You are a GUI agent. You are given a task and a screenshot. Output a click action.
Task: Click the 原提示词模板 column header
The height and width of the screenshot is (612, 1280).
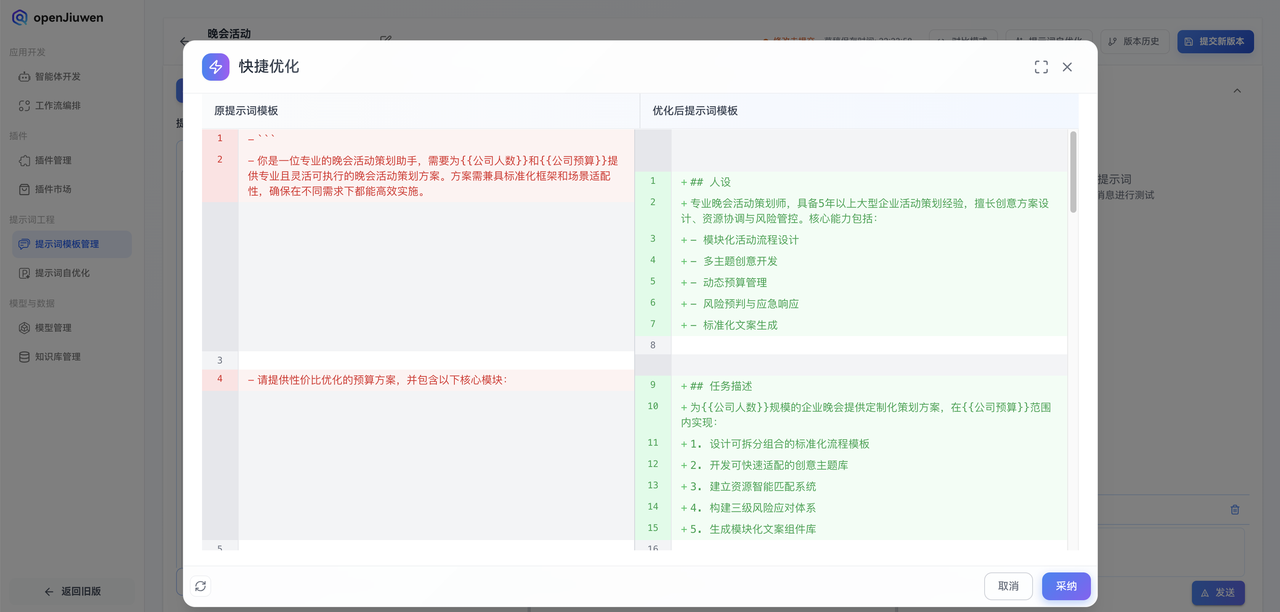(x=246, y=111)
